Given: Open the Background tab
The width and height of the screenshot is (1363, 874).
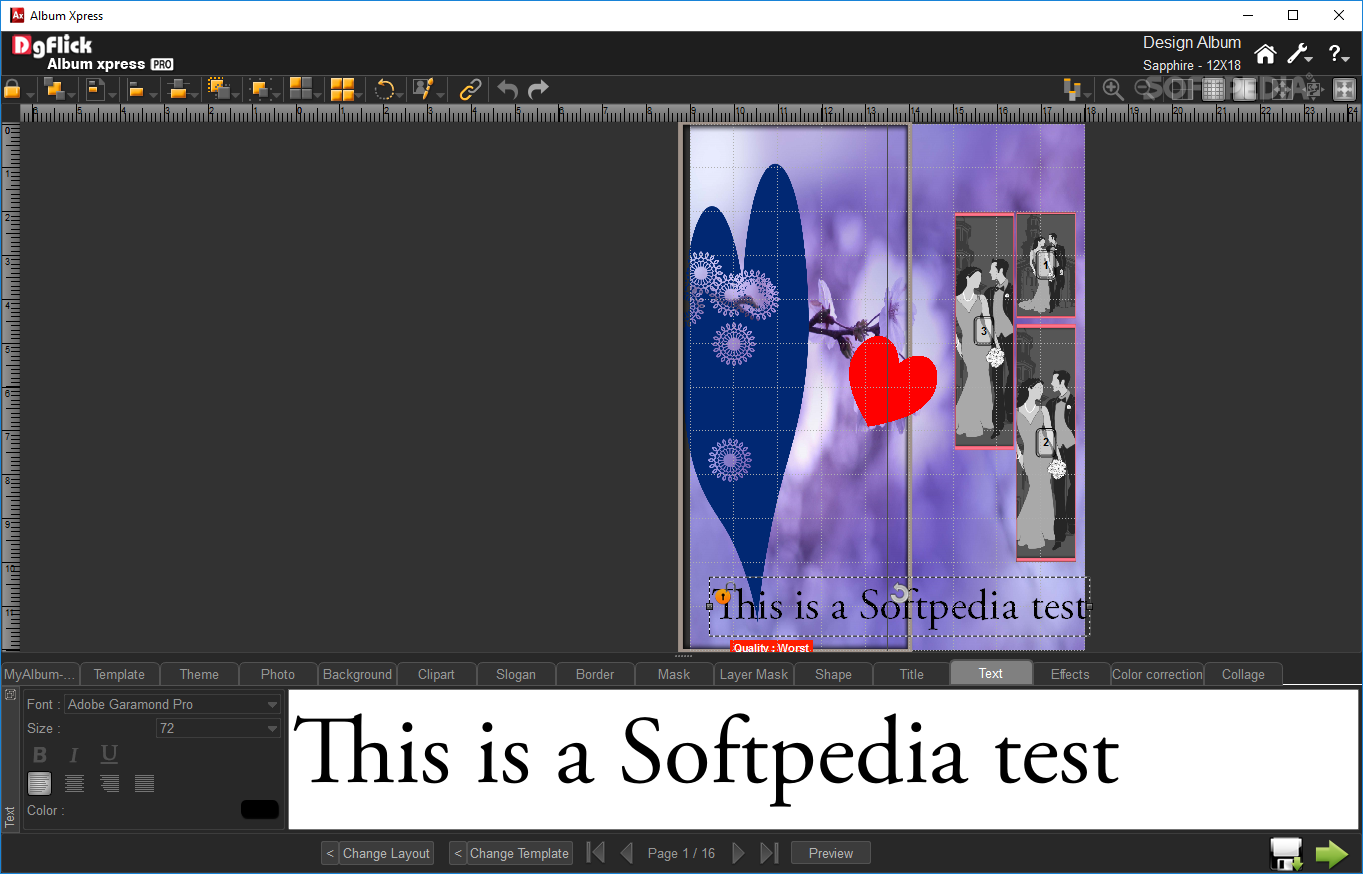Looking at the screenshot, I should point(357,674).
